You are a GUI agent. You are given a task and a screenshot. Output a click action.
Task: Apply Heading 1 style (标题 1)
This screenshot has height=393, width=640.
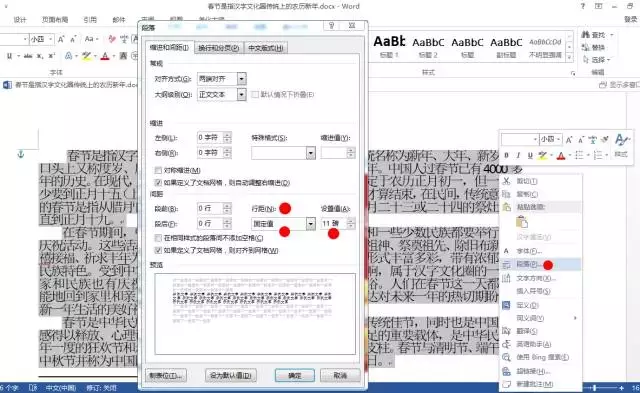click(389, 47)
